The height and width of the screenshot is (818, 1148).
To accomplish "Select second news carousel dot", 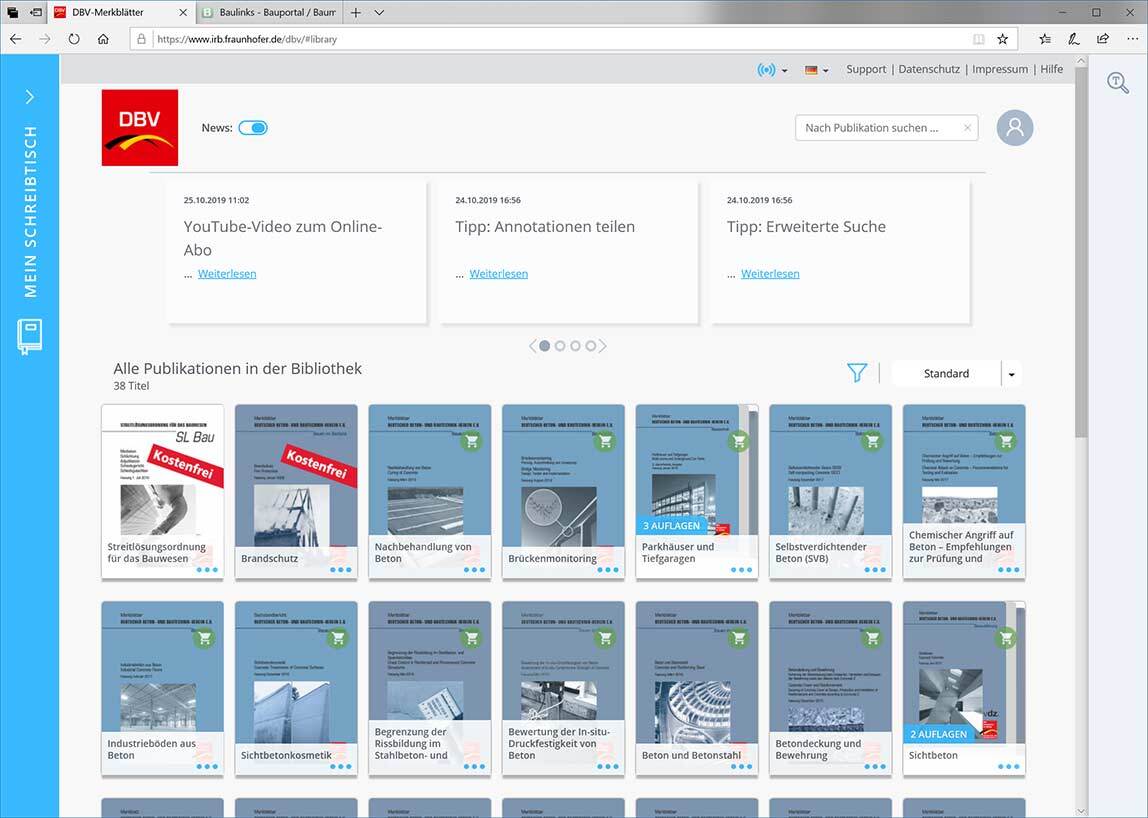I will [559, 346].
